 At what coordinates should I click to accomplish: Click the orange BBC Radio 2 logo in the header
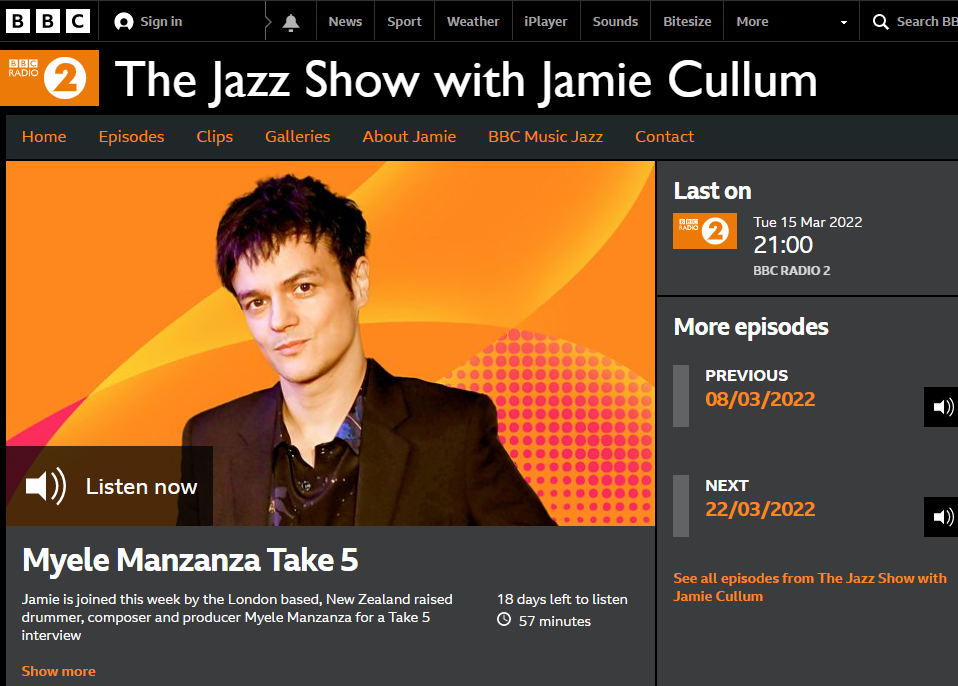point(49,78)
